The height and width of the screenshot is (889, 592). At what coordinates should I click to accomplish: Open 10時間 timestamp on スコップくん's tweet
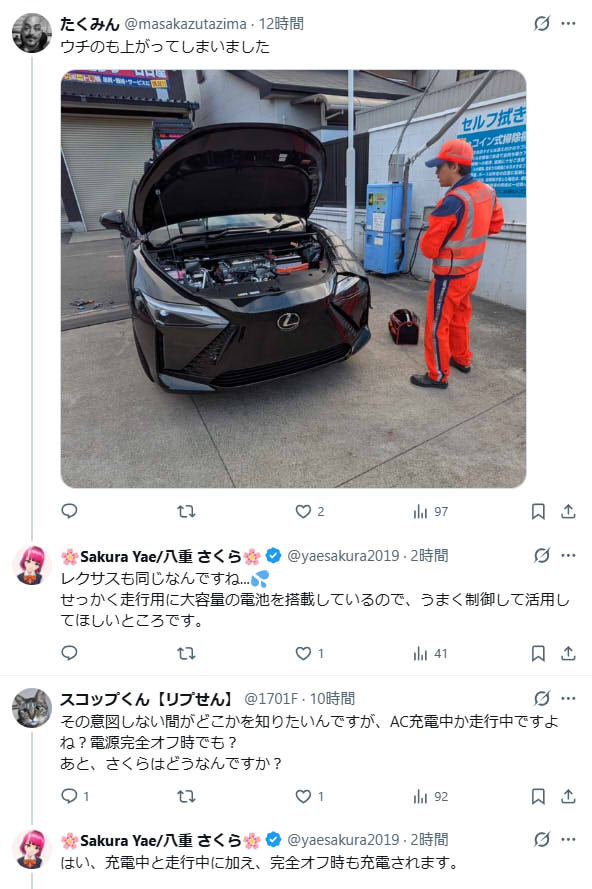[x=332, y=698]
